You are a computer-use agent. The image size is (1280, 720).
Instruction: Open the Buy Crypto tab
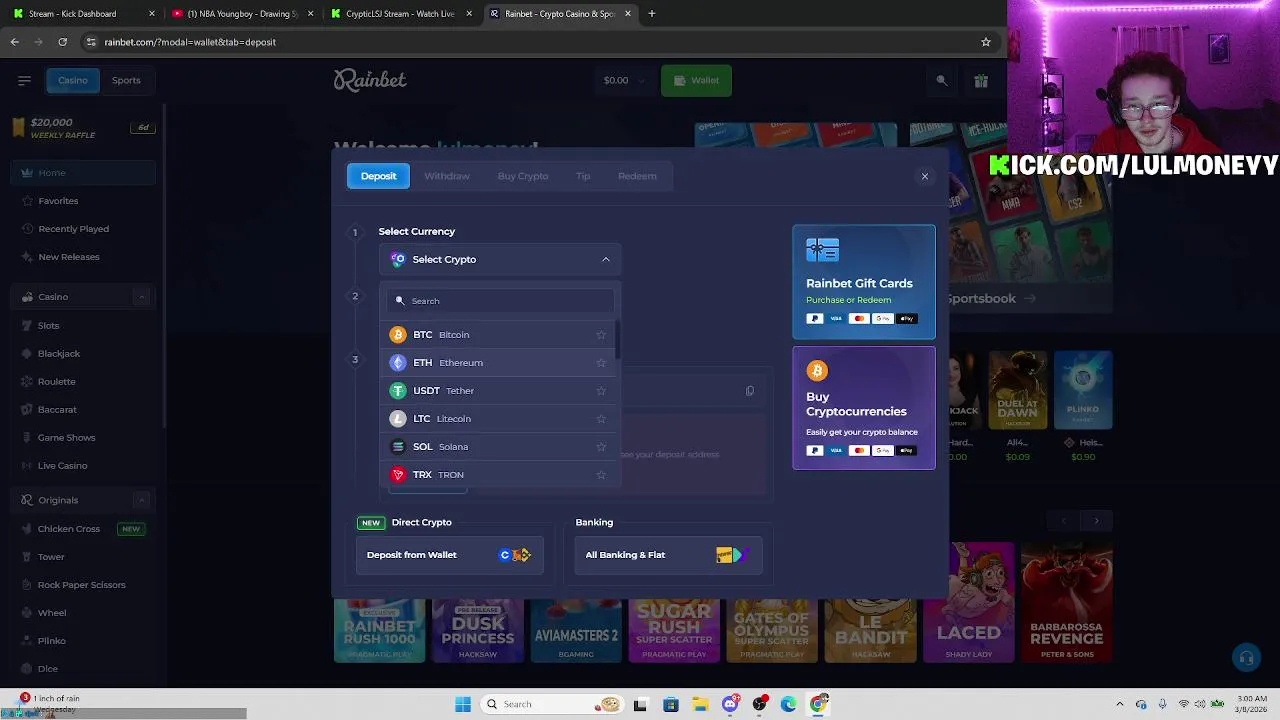(x=523, y=176)
